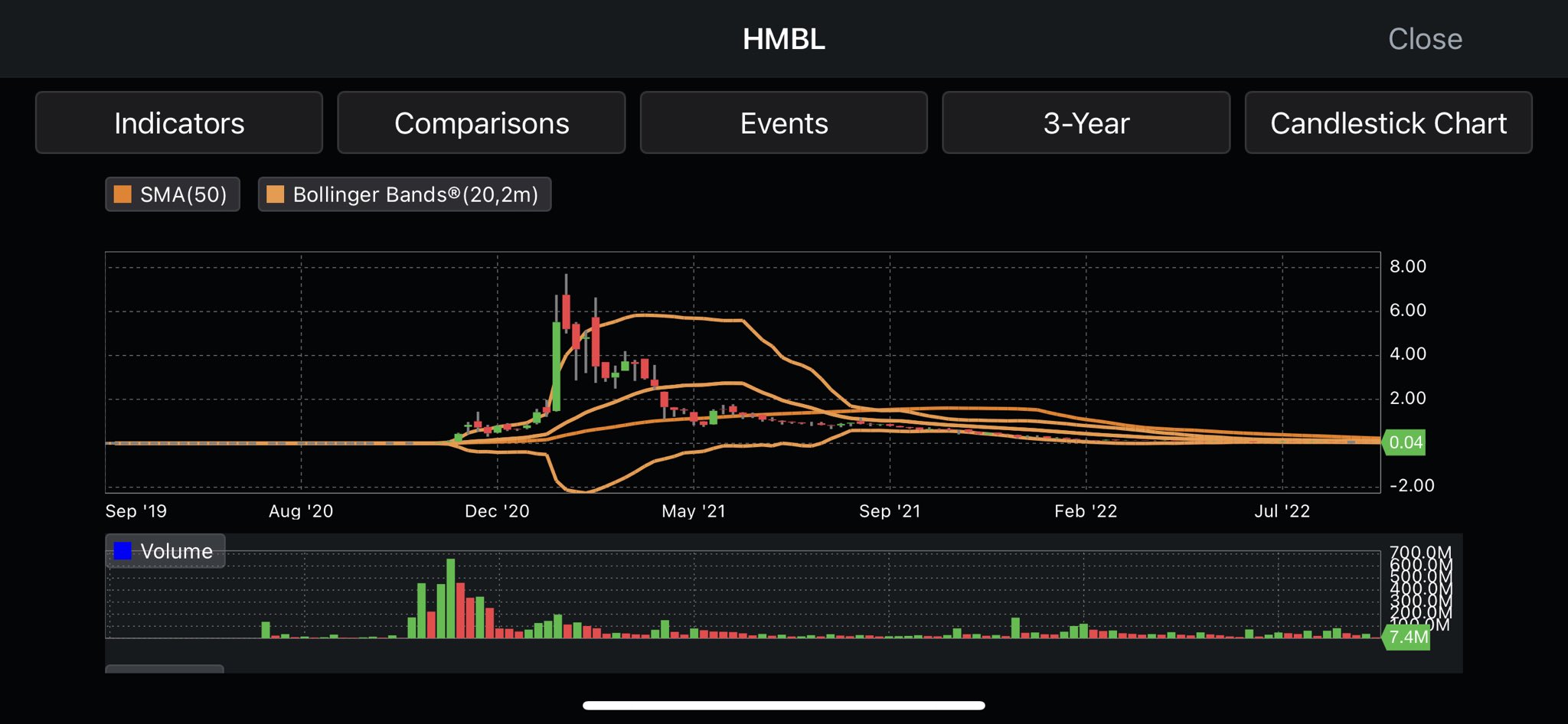Click the Jul '22 date axis label
This screenshot has width=1568, height=724.
pyautogui.click(x=1282, y=511)
